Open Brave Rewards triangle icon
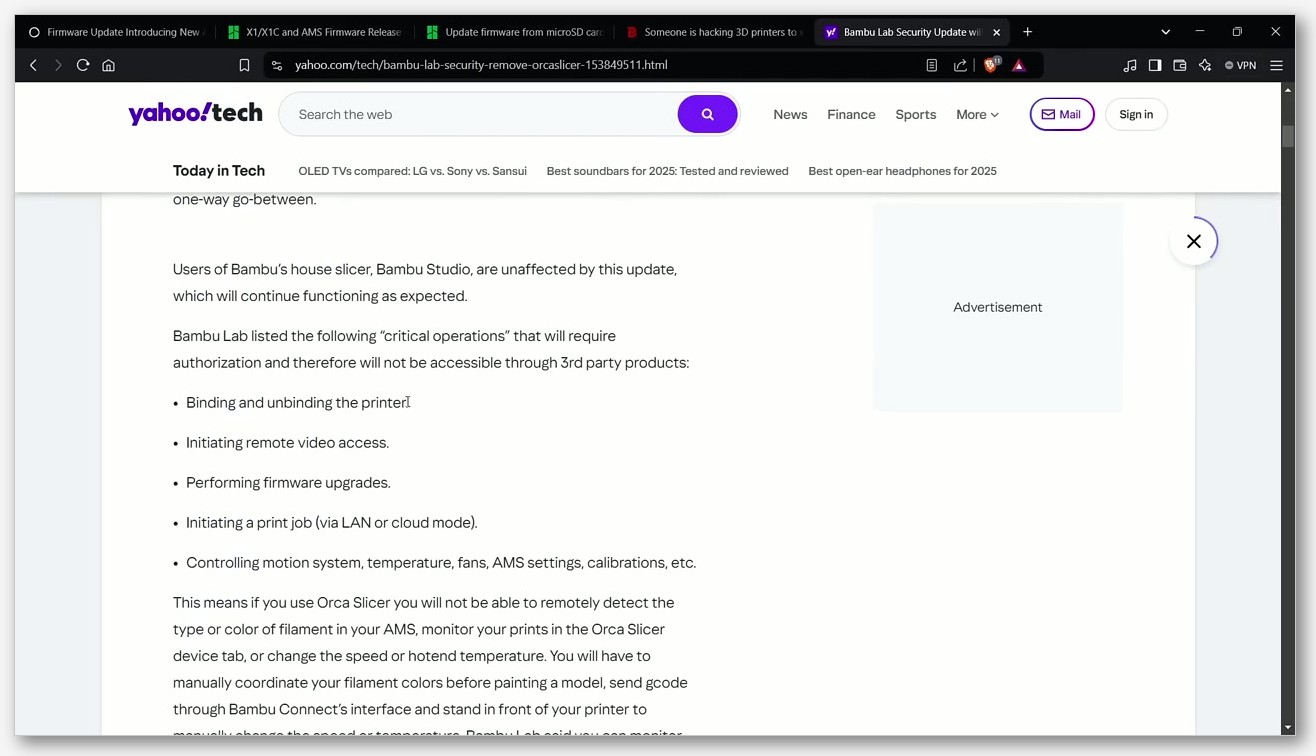 click(x=1019, y=65)
